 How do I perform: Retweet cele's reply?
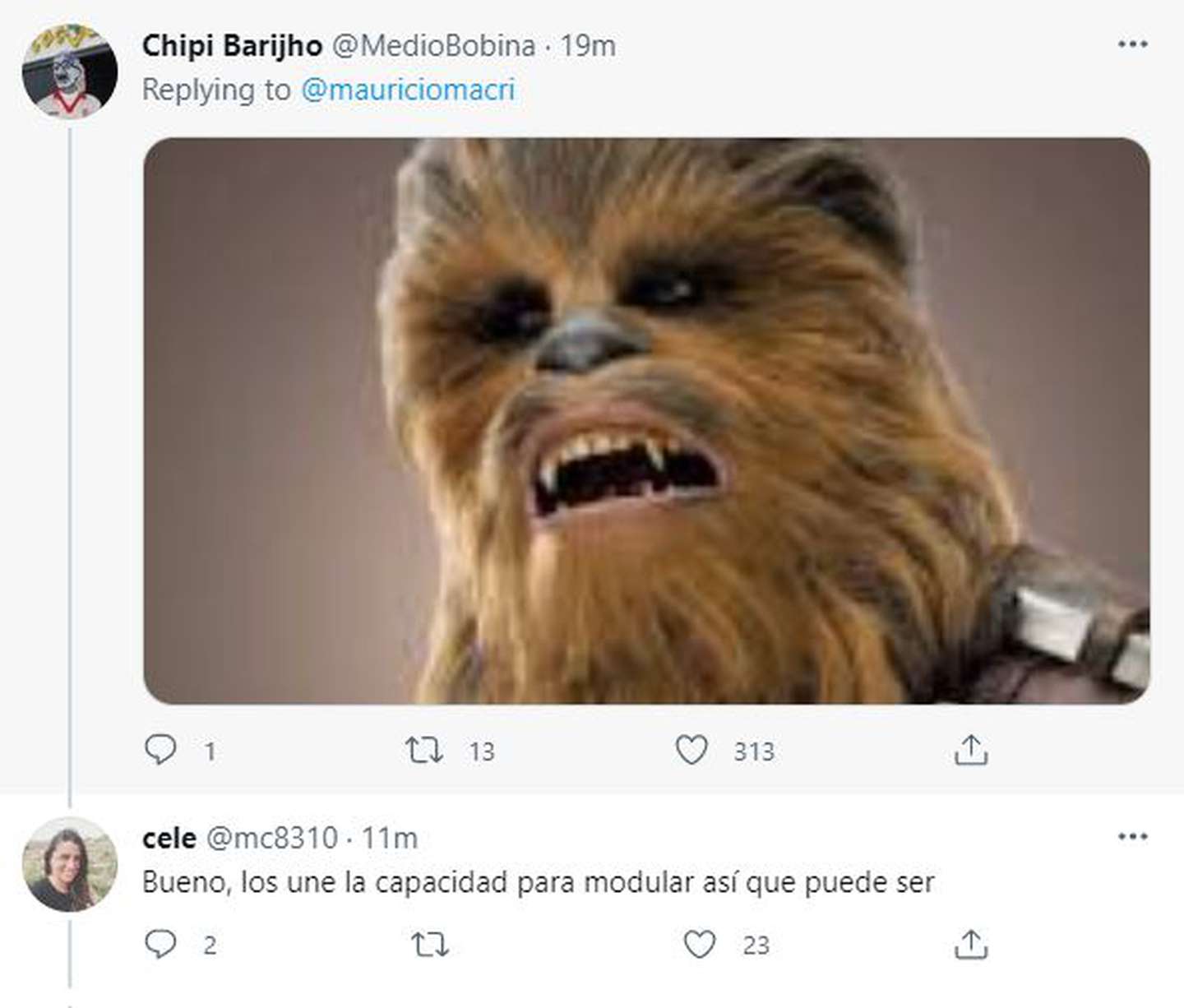pyautogui.click(x=430, y=945)
